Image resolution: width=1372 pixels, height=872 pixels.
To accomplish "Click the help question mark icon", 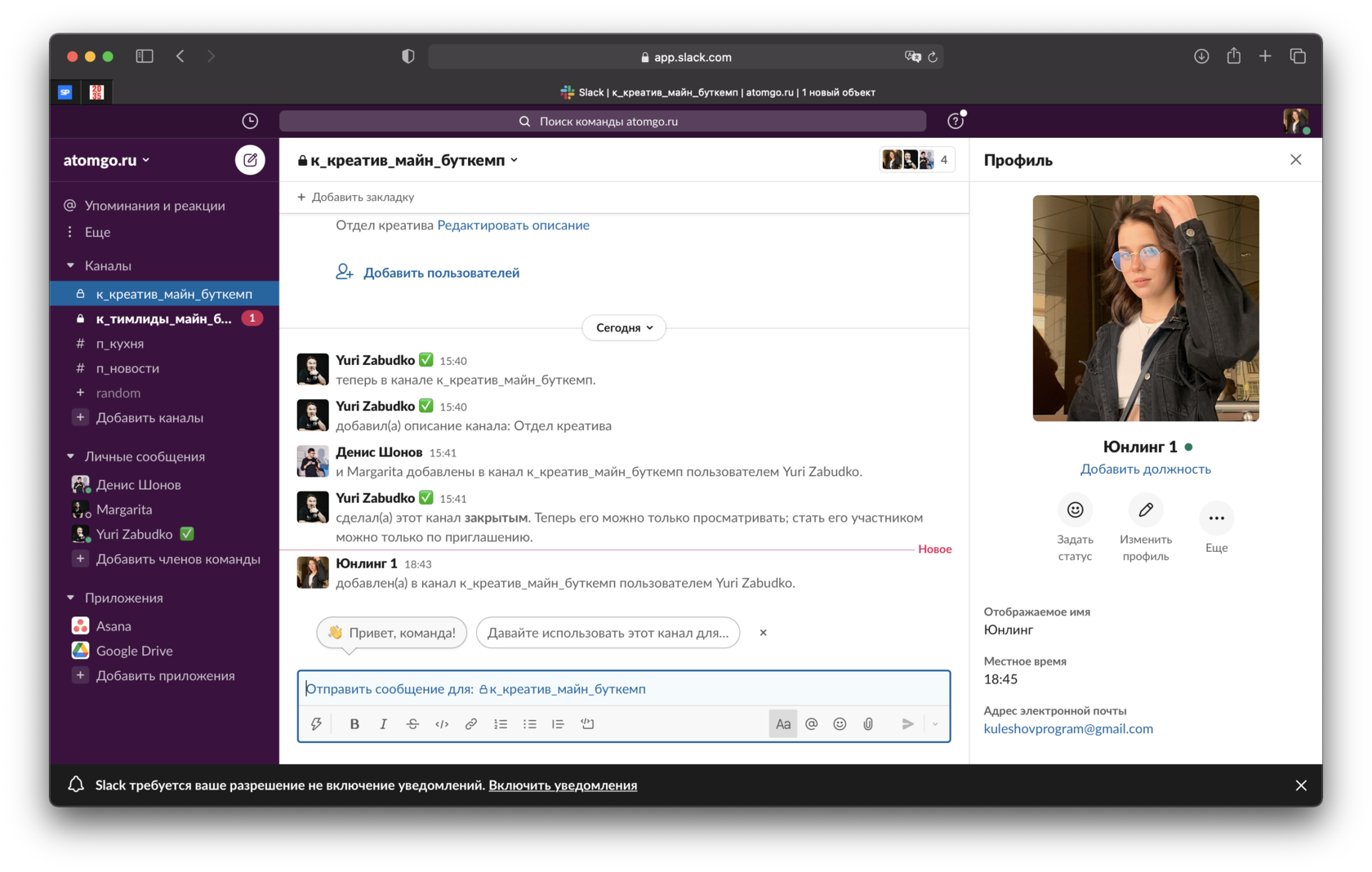I will coord(955,121).
